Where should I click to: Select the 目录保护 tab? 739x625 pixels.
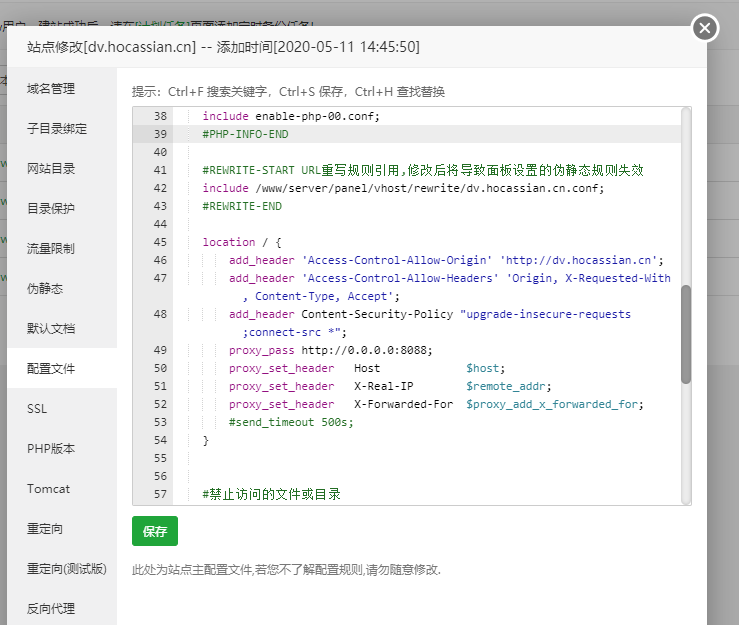pyautogui.click(x=51, y=208)
